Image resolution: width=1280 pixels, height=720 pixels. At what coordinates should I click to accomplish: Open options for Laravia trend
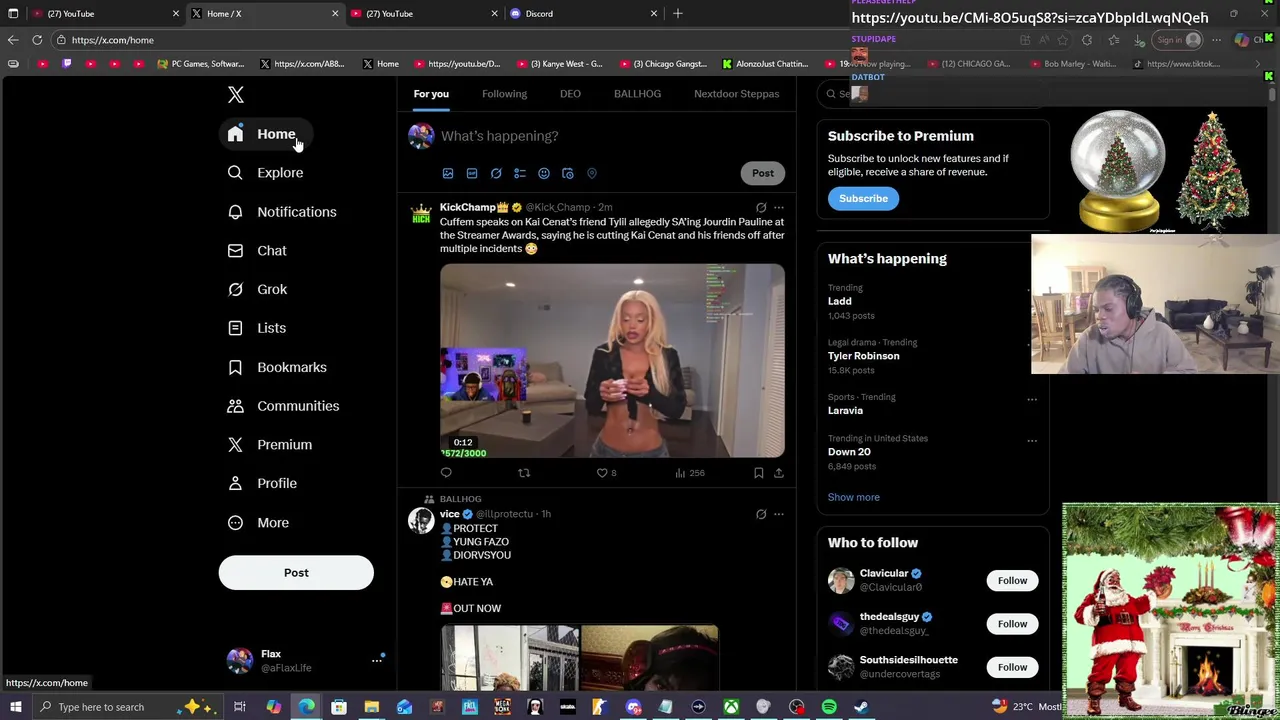1032,399
